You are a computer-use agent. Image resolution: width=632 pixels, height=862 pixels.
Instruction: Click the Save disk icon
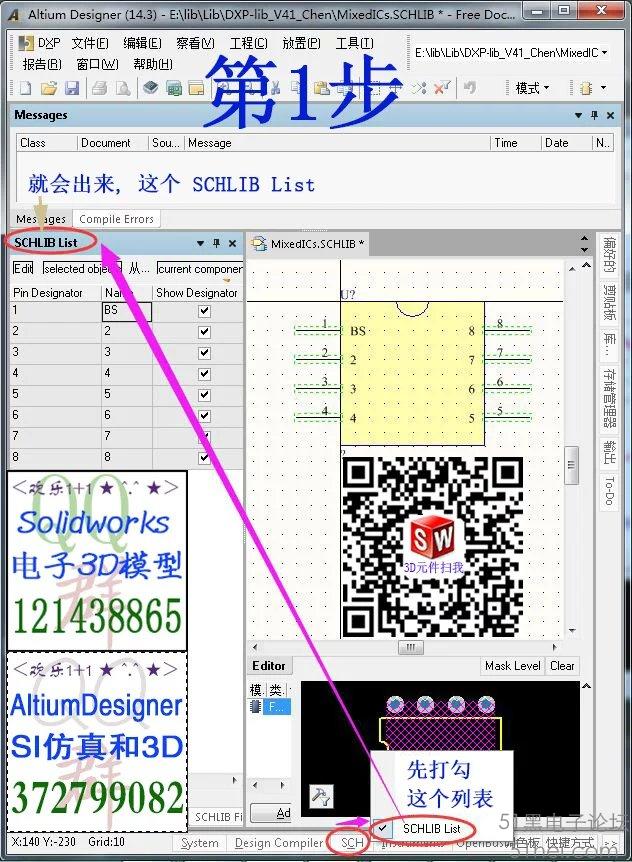[72, 88]
